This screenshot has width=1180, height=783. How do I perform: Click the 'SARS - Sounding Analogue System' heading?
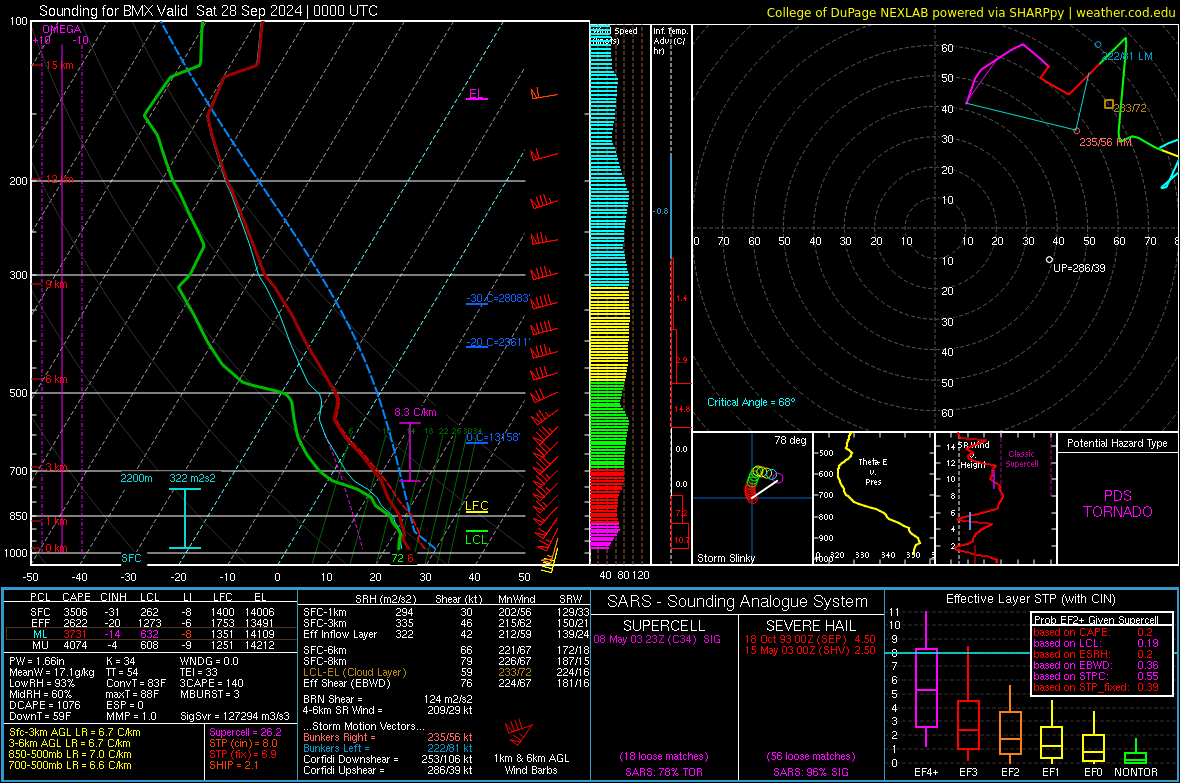738,602
